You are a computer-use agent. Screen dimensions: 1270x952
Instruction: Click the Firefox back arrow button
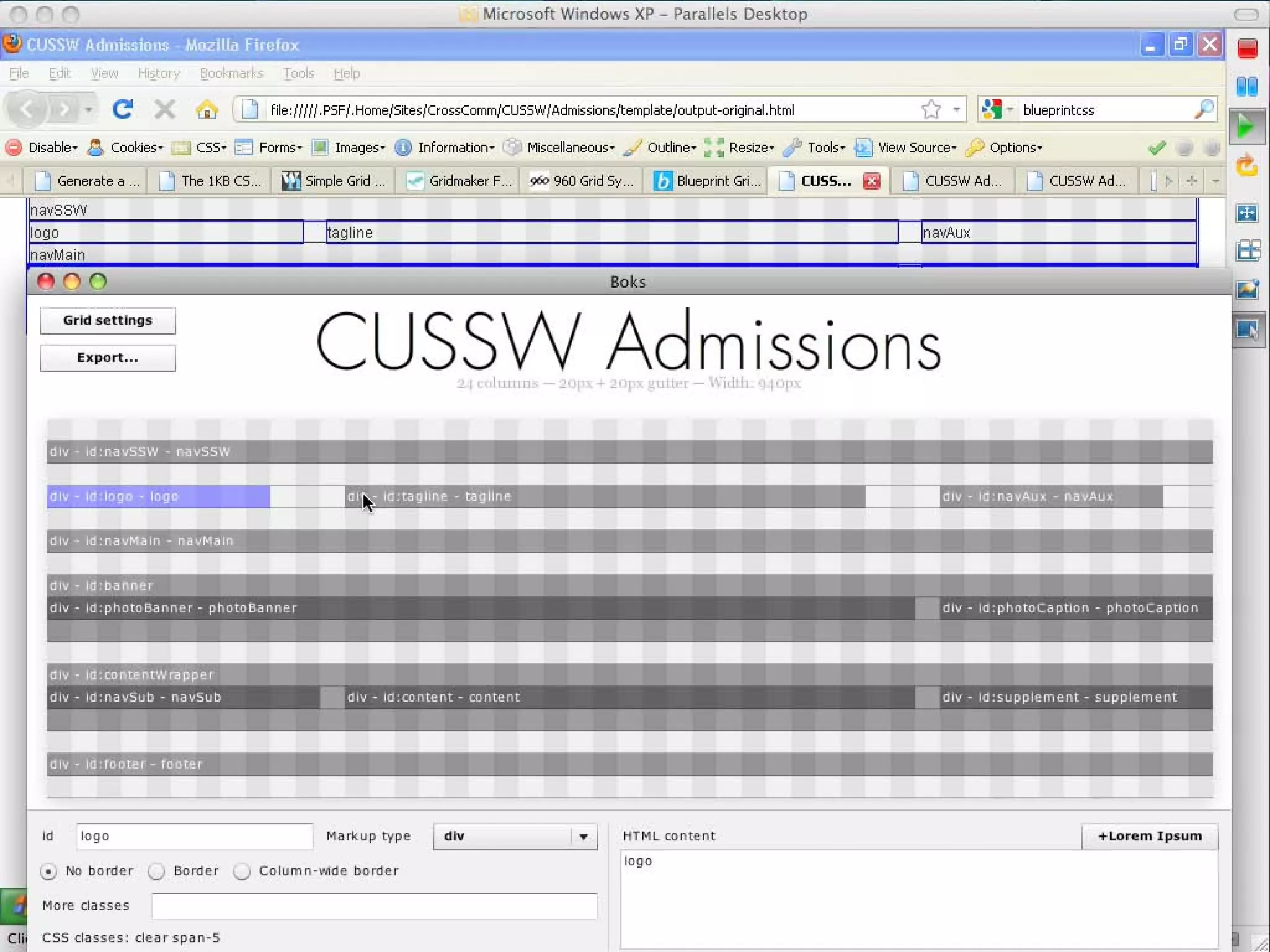coord(28,110)
